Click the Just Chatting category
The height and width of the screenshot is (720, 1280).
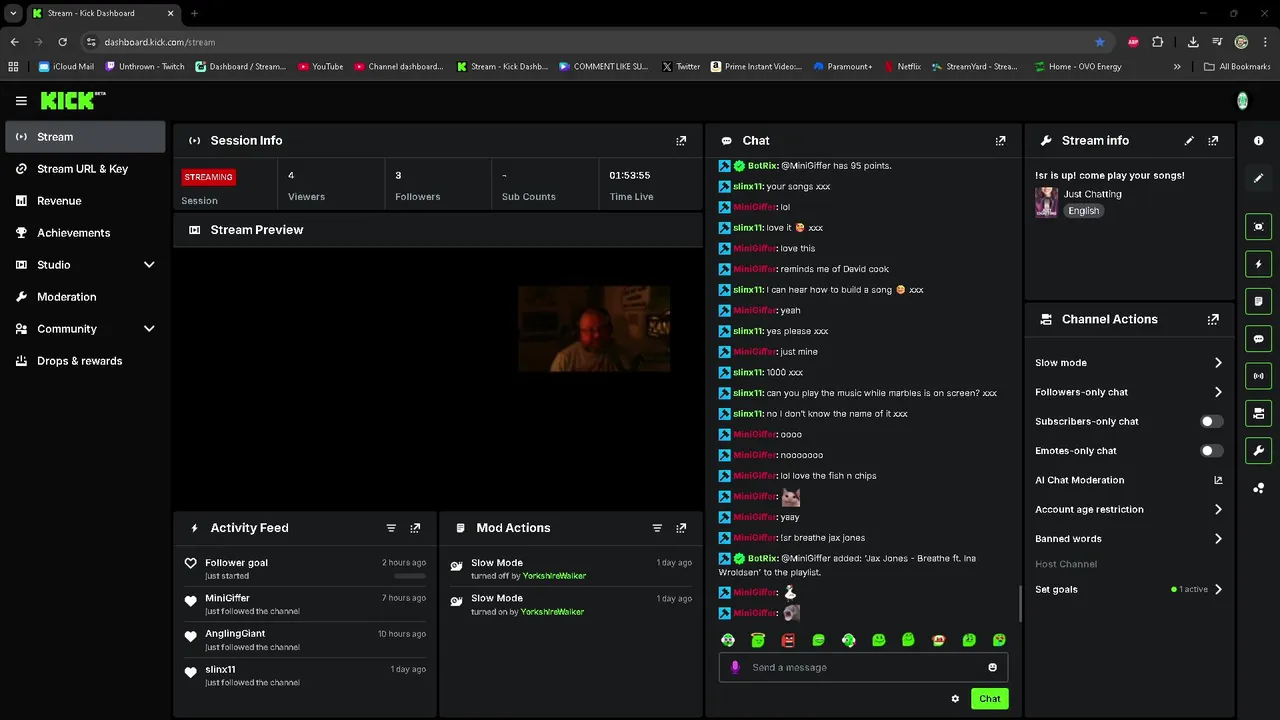coord(1092,194)
